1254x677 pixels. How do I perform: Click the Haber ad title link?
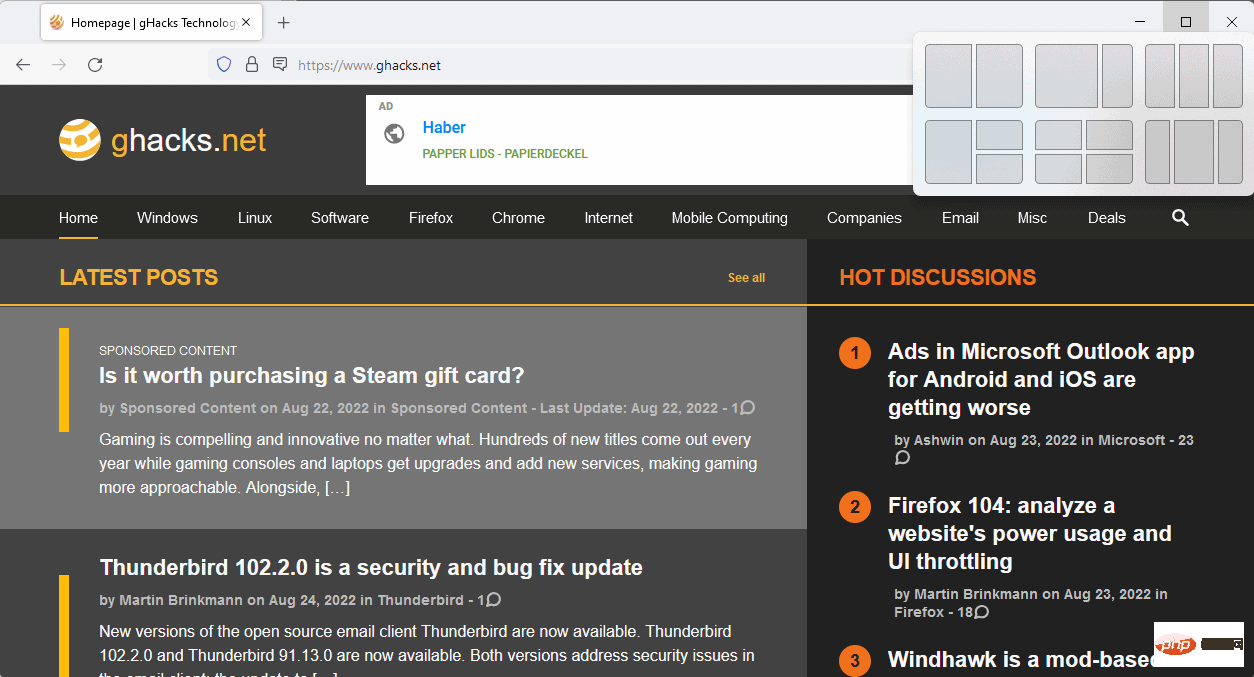tap(444, 127)
